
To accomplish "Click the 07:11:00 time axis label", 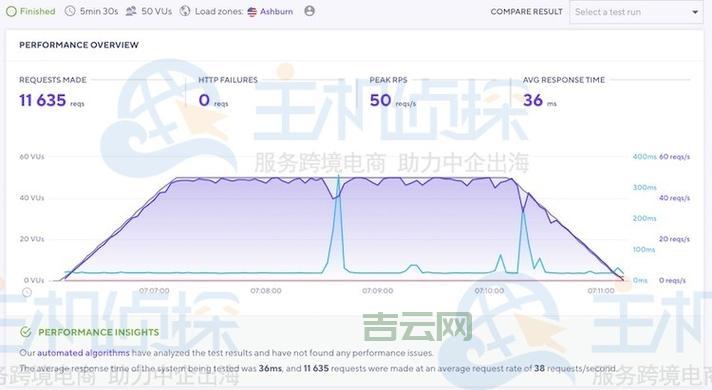I will [x=601, y=291].
